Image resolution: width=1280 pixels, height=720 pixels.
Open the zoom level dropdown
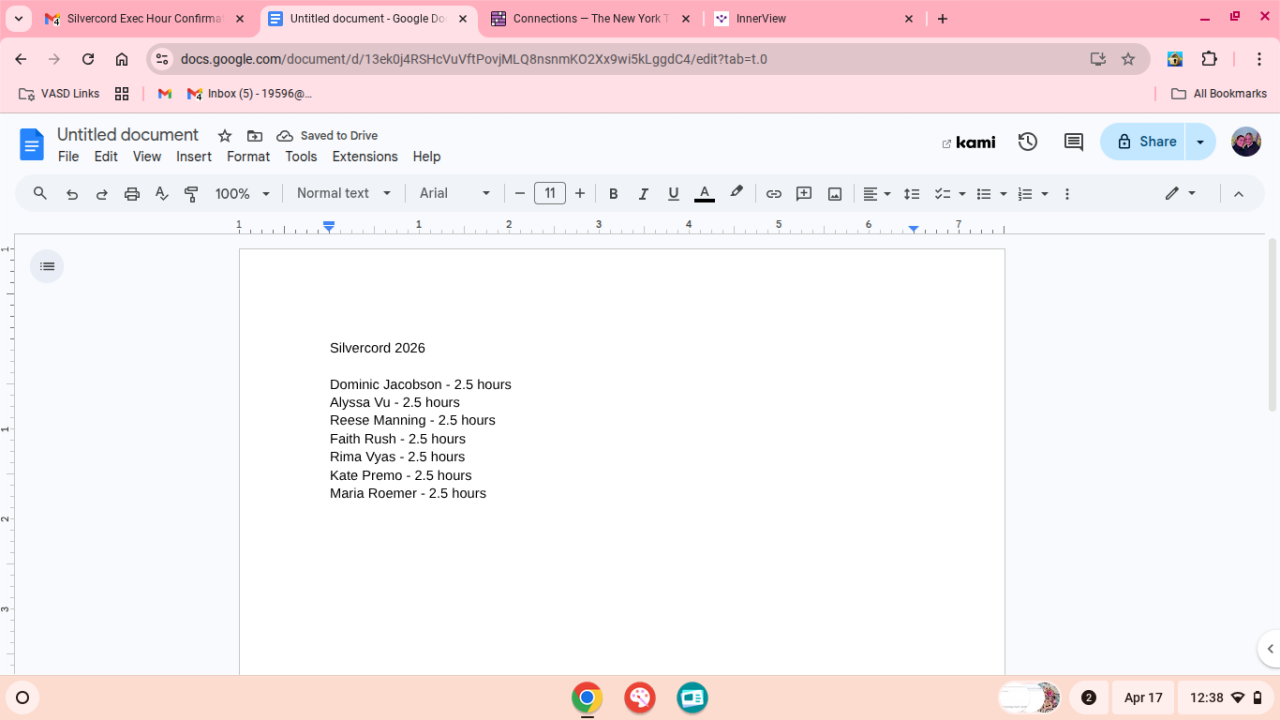tap(243, 194)
